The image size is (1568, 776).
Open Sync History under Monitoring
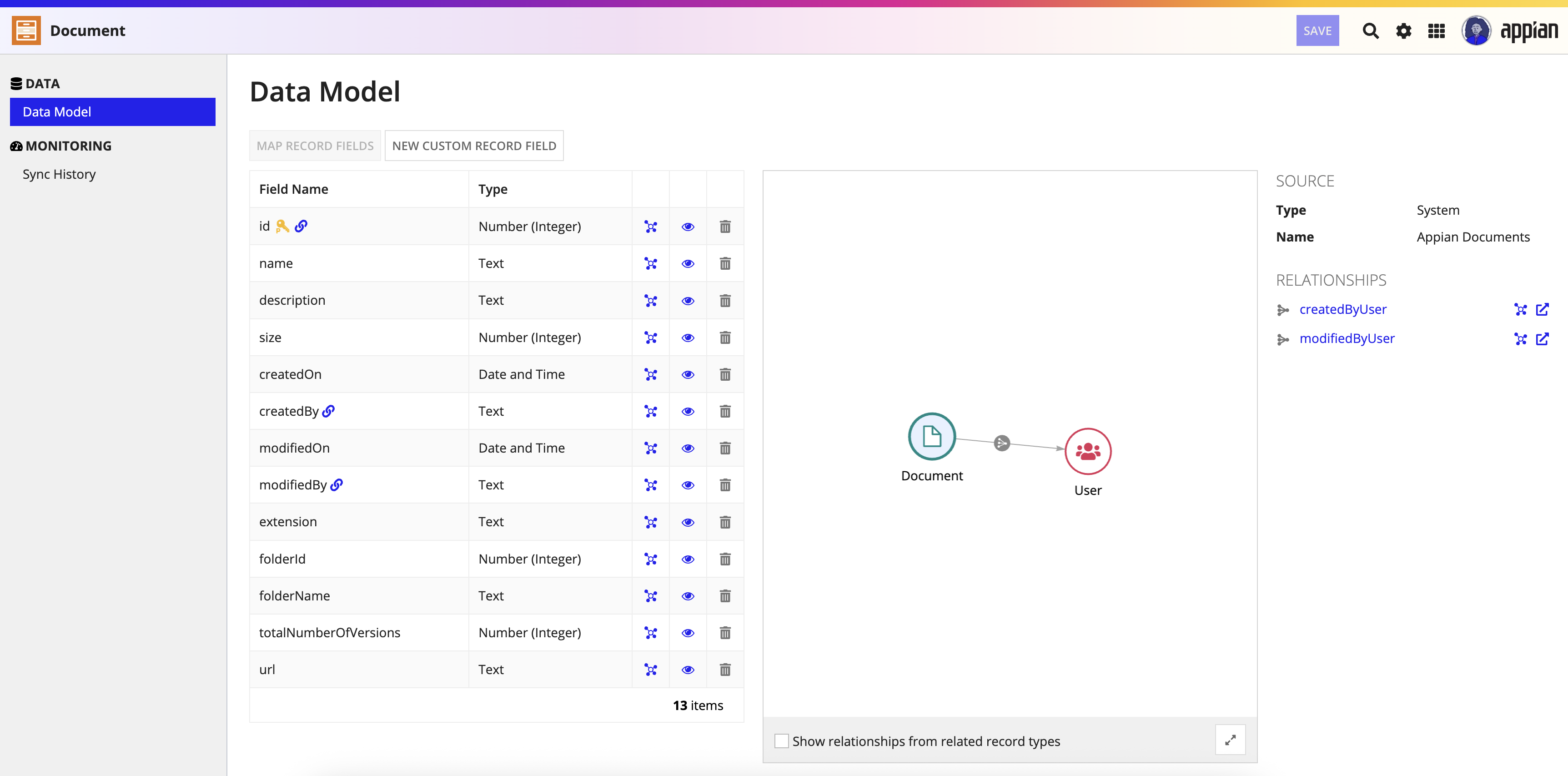59,174
